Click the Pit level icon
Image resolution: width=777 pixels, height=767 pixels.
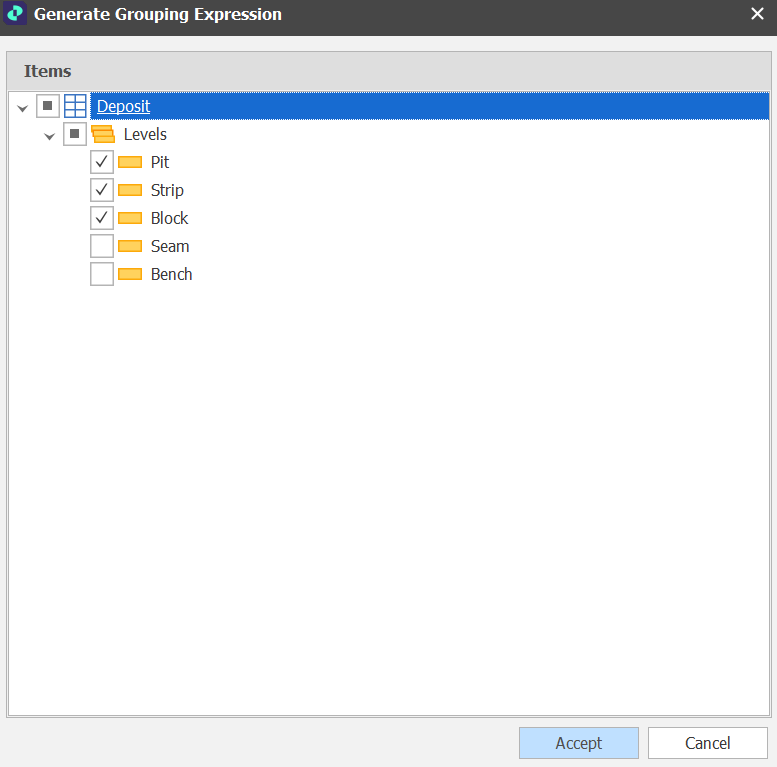130,162
